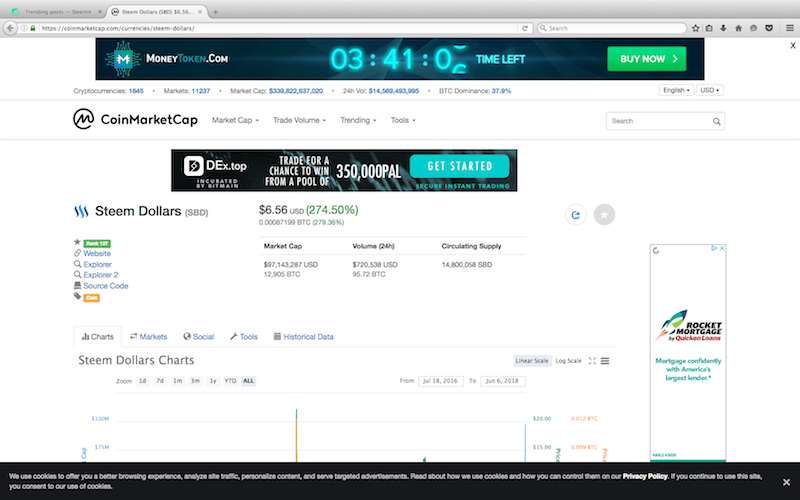Reload the page with the refresh icon

pos(524,28)
